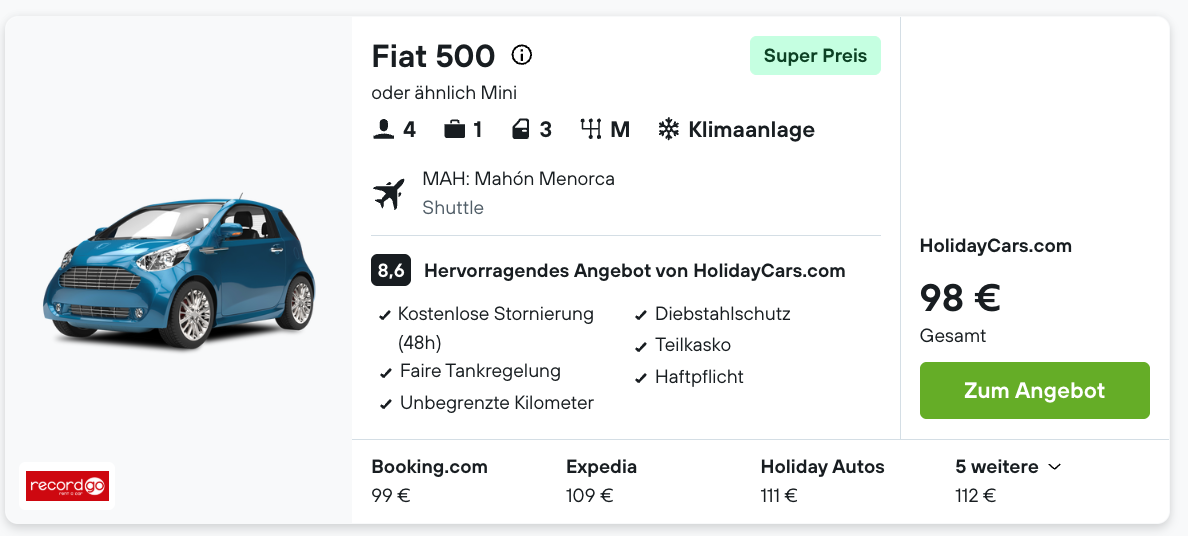The height and width of the screenshot is (536, 1188).
Task: Click the Fiat 500 title
Action: 433,56
